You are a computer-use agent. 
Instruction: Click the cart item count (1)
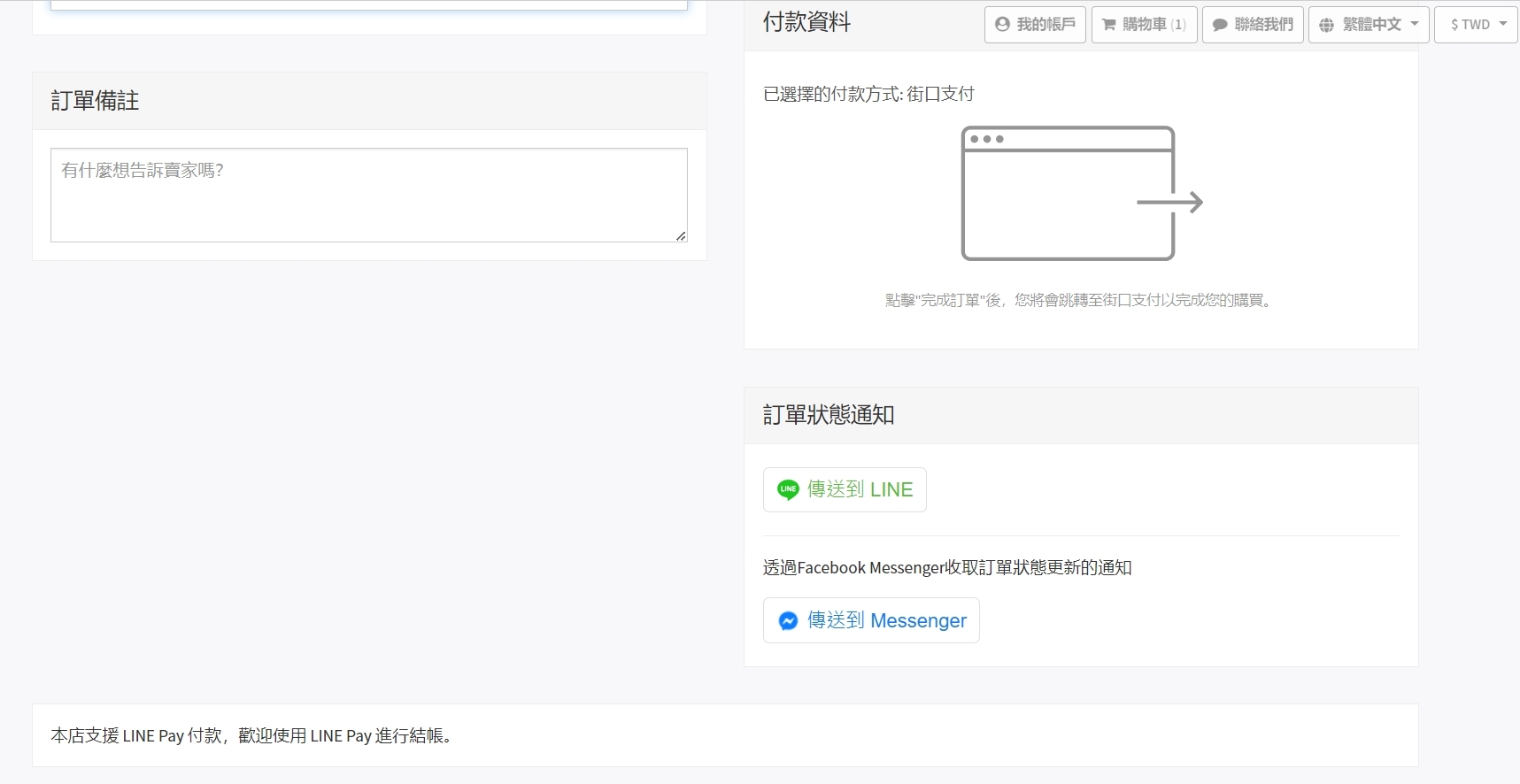1178,25
